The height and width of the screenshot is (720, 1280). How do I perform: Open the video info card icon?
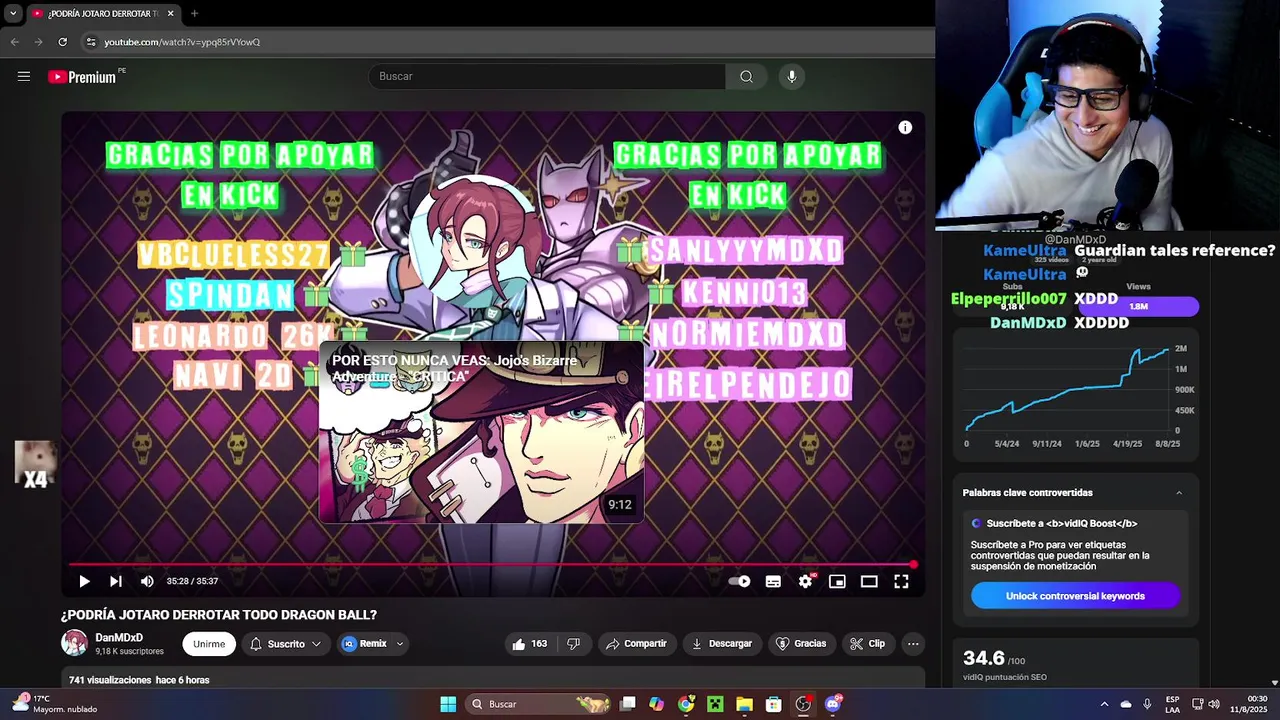click(905, 128)
